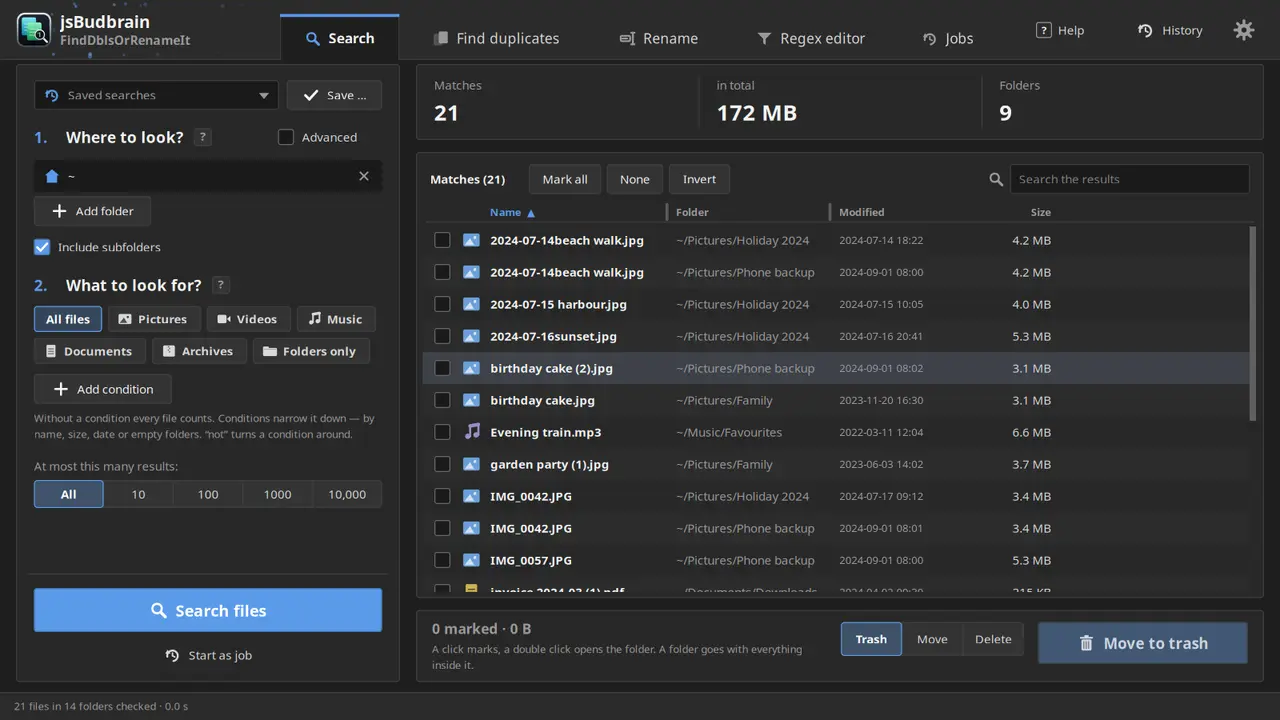Viewport: 1280px width, 720px height.
Task: Click the jsBudbrain app logo
Action: coord(34,30)
